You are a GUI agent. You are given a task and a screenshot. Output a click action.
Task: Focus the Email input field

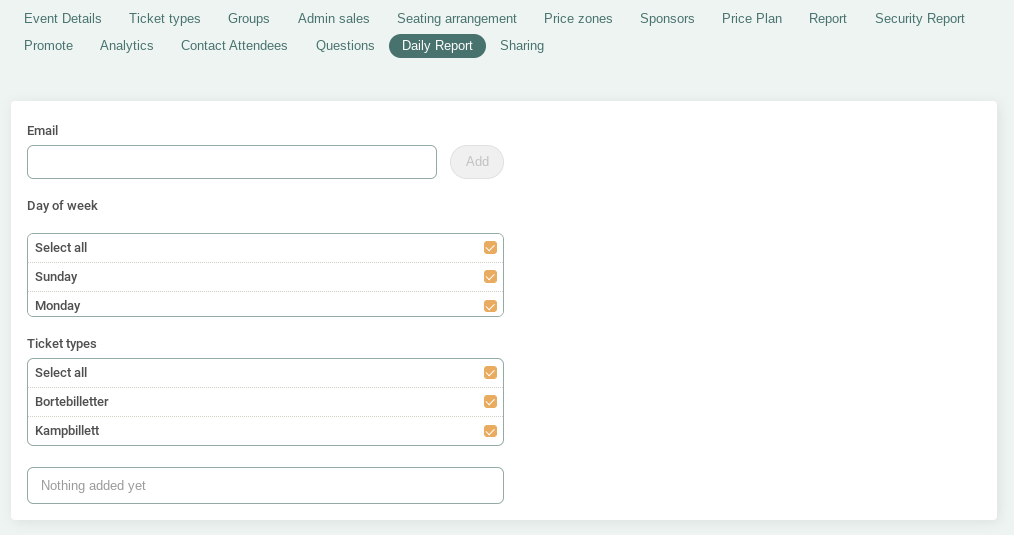pyautogui.click(x=232, y=162)
